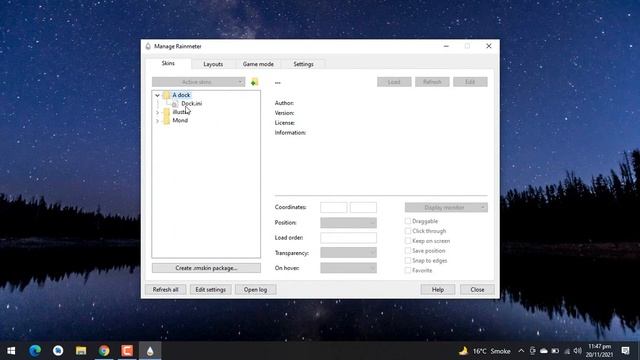Screen dimensions: 640x360
Task: Open the On hover dropdown
Action: pyautogui.click(x=348, y=268)
